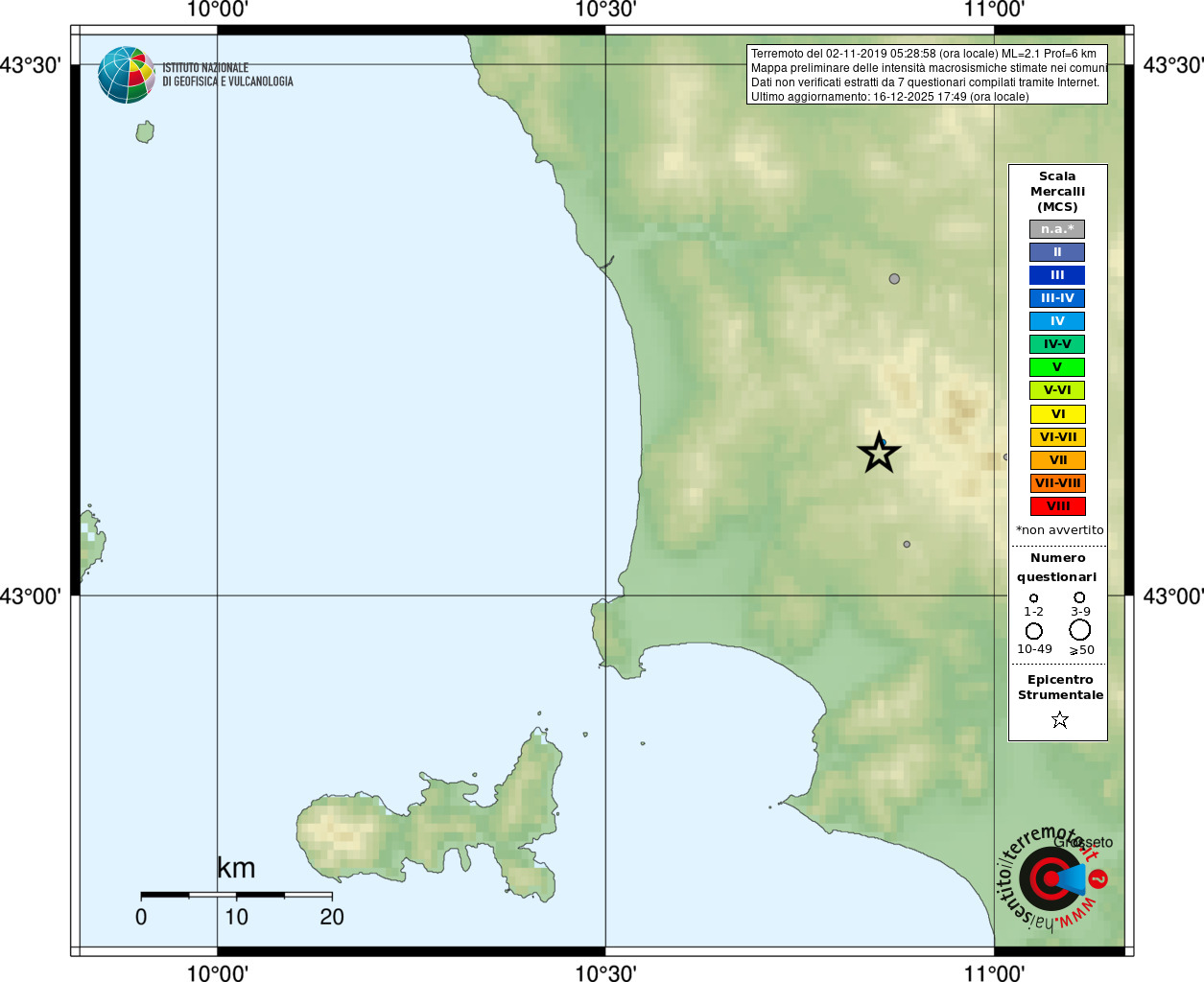Viewport: 1204px width, 982px height.
Task: Select the orange VII intensity swatch
Action: tap(1057, 460)
